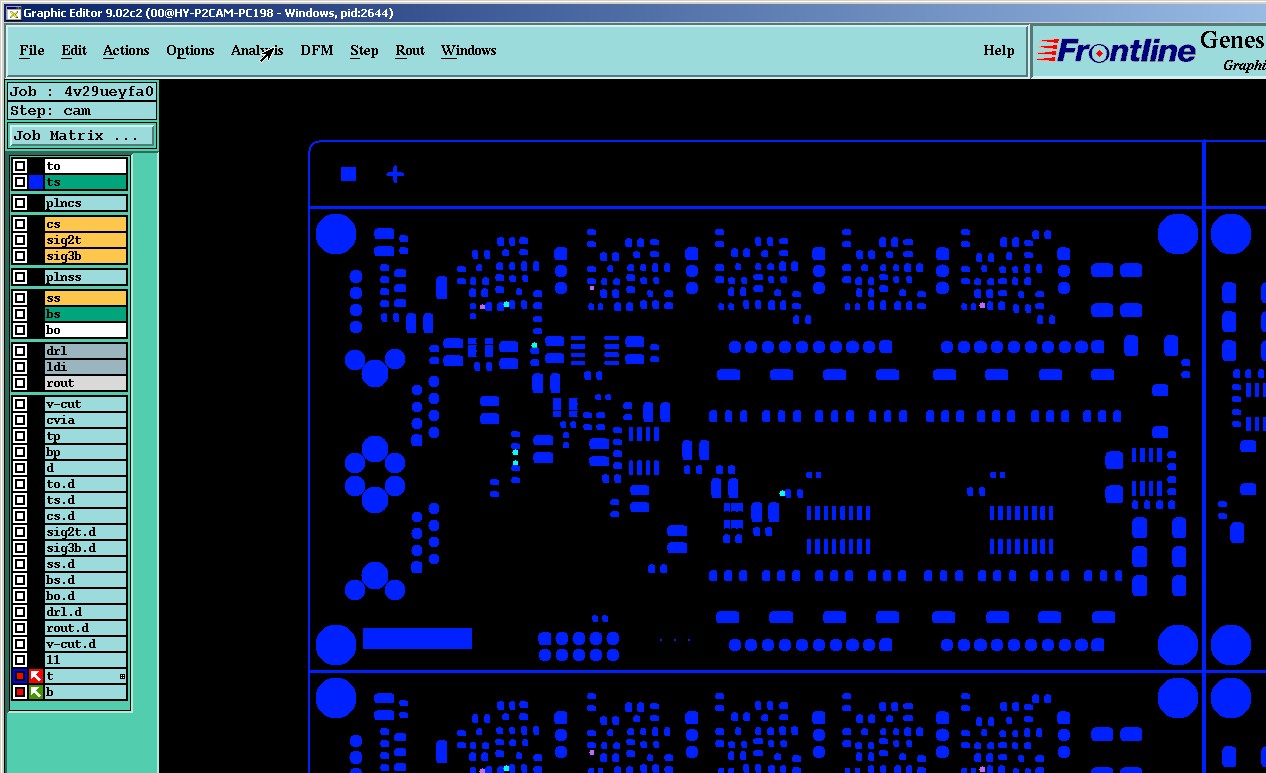The width and height of the screenshot is (1266, 773).
Task: Select the layer name drl
Action: point(86,351)
